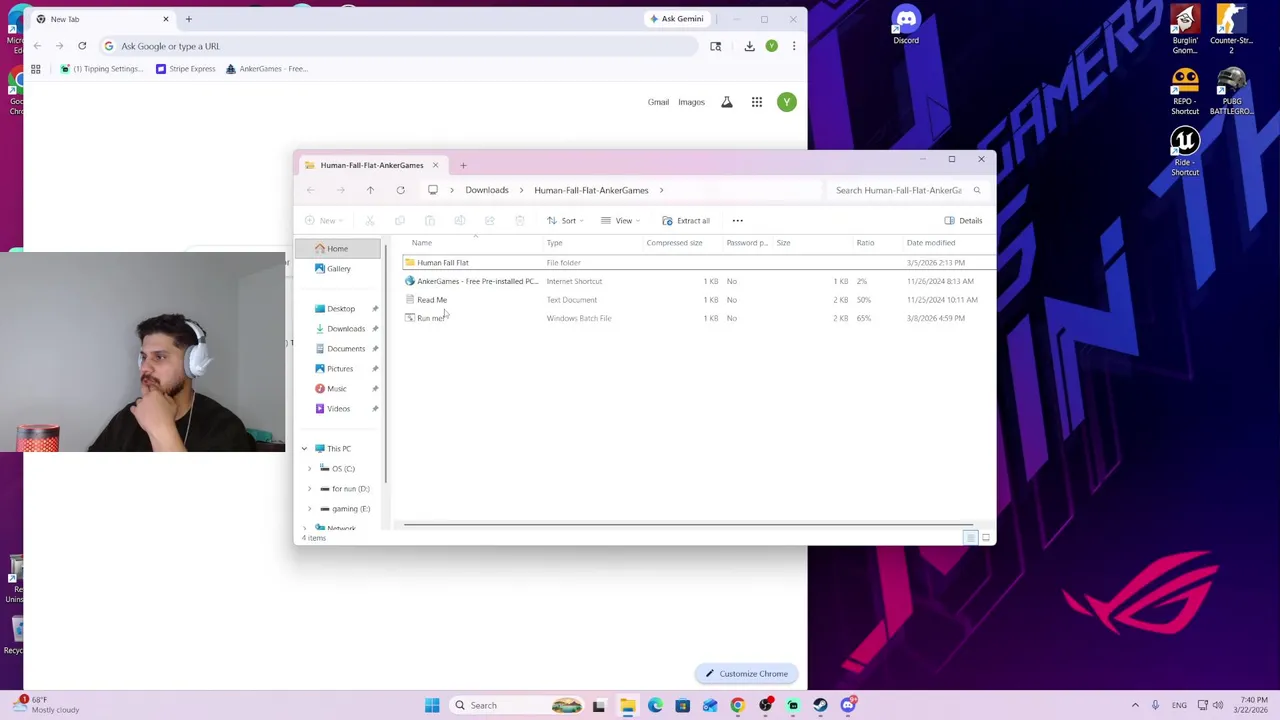Select Home in navigation pane
Screen dimensions: 1280x720
(338, 249)
